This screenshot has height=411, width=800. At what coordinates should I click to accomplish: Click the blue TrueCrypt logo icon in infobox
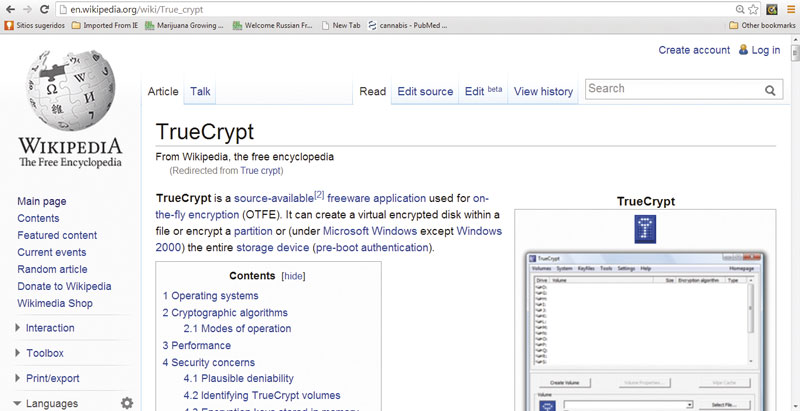(x=645, y=229)
